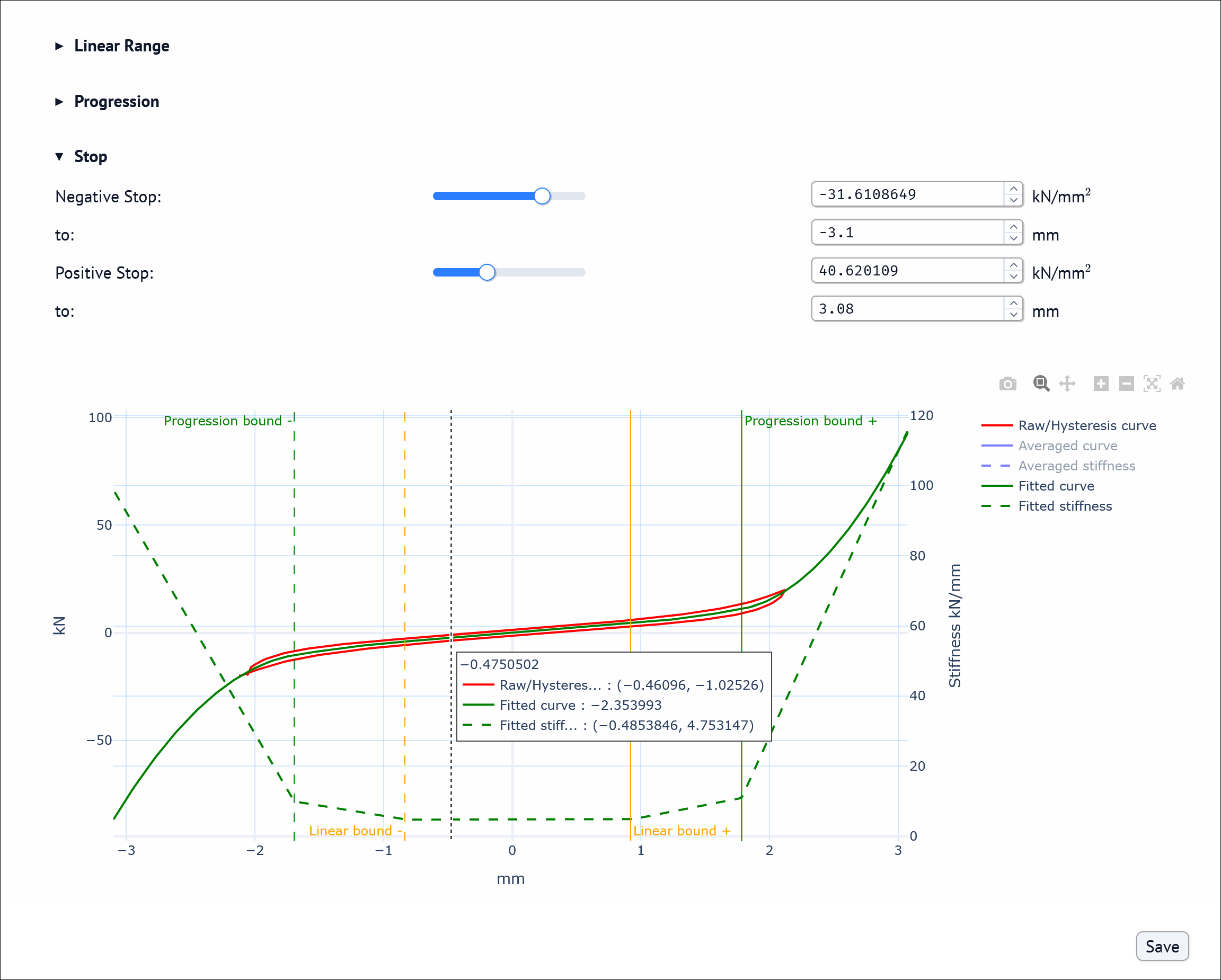This screenshot has width=1221, height=980.
Task: Decrement the -3.1 mm field down arrow
Action: [x=1013, y=238]
